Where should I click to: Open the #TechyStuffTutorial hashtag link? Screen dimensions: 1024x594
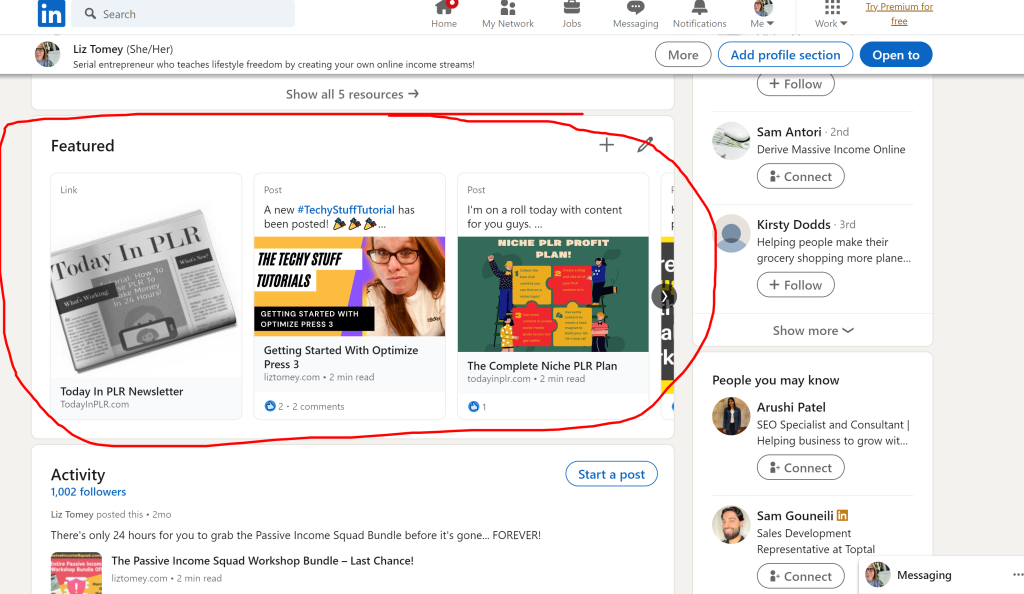(346, 210)
